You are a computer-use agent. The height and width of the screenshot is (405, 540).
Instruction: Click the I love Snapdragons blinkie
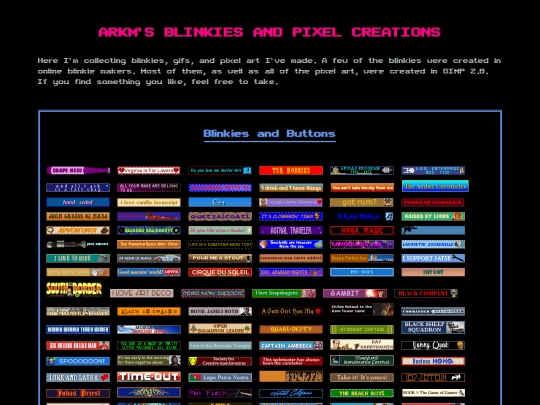[284, 293]
